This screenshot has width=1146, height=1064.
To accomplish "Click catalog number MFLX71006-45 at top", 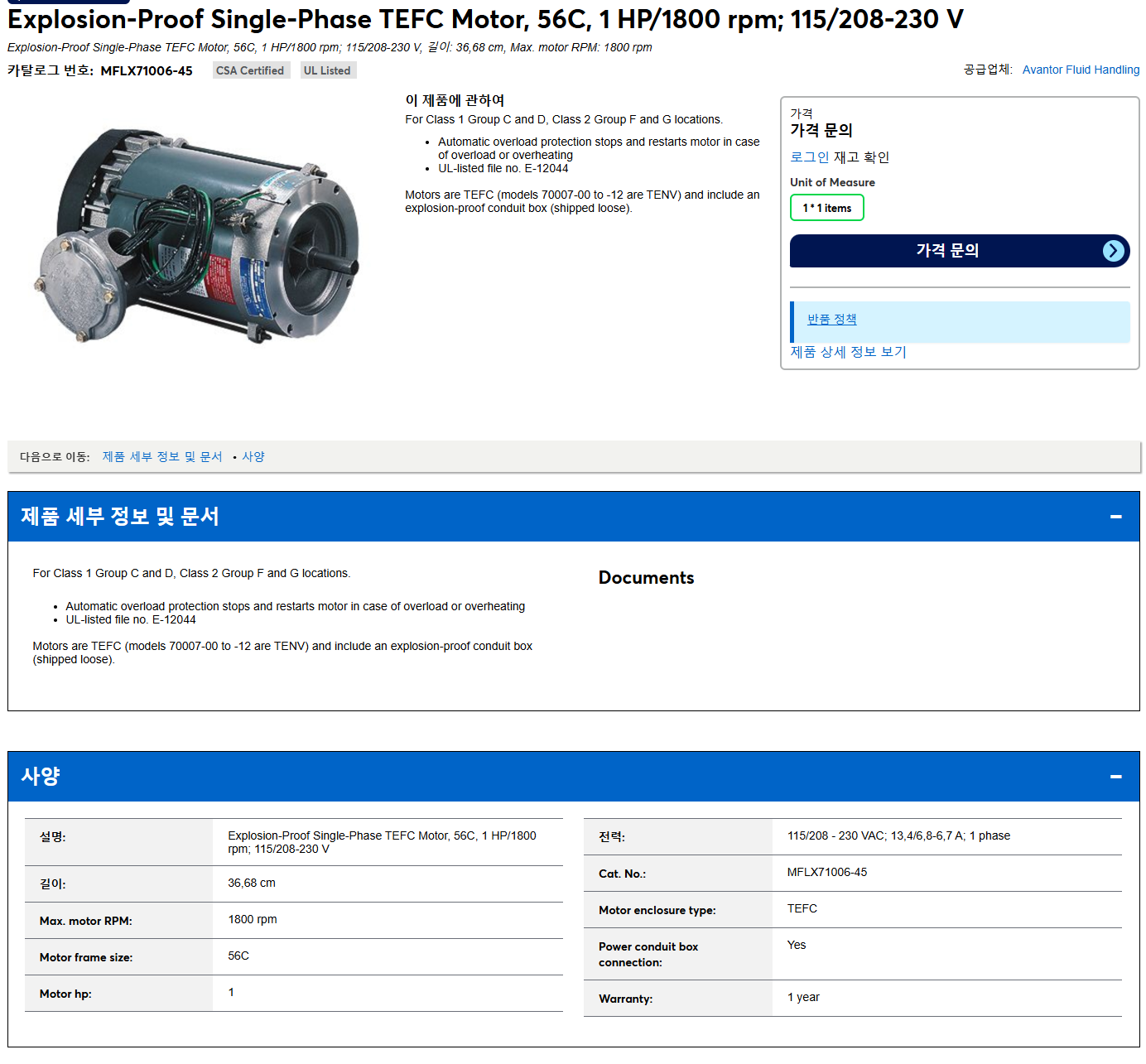I will [147, 71].
